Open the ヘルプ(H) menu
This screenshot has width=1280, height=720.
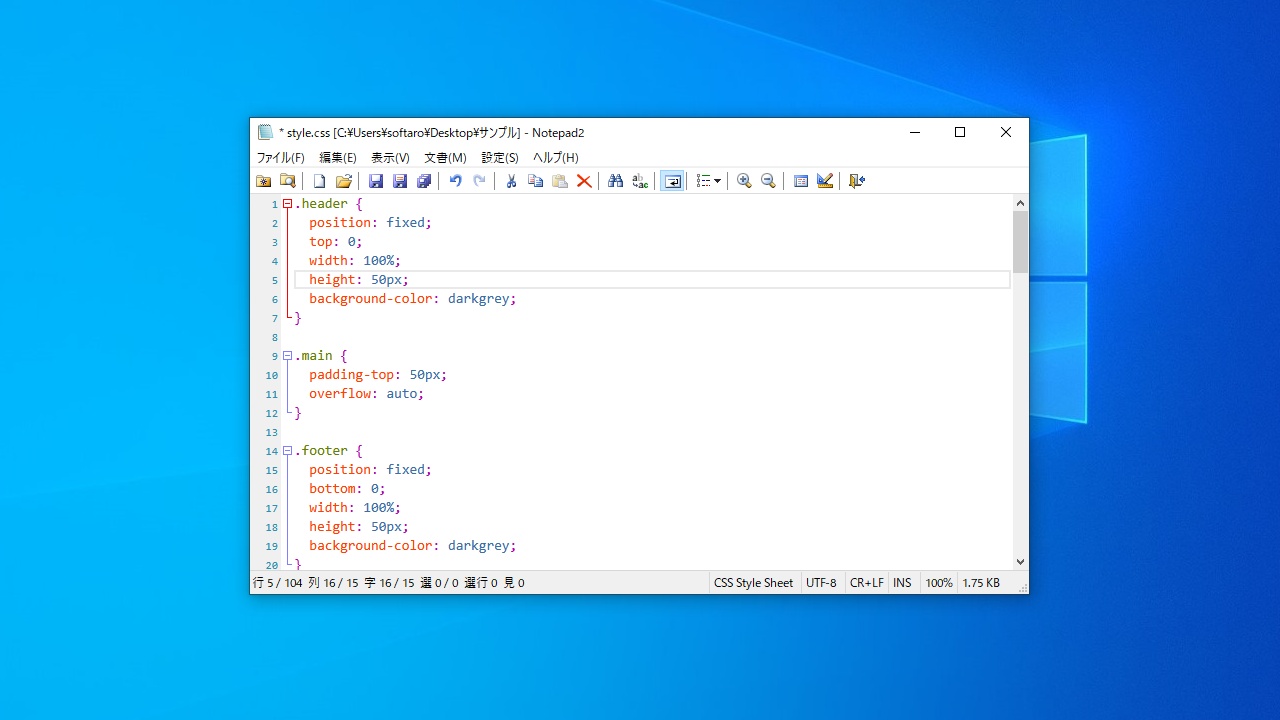tap(556, 158)
